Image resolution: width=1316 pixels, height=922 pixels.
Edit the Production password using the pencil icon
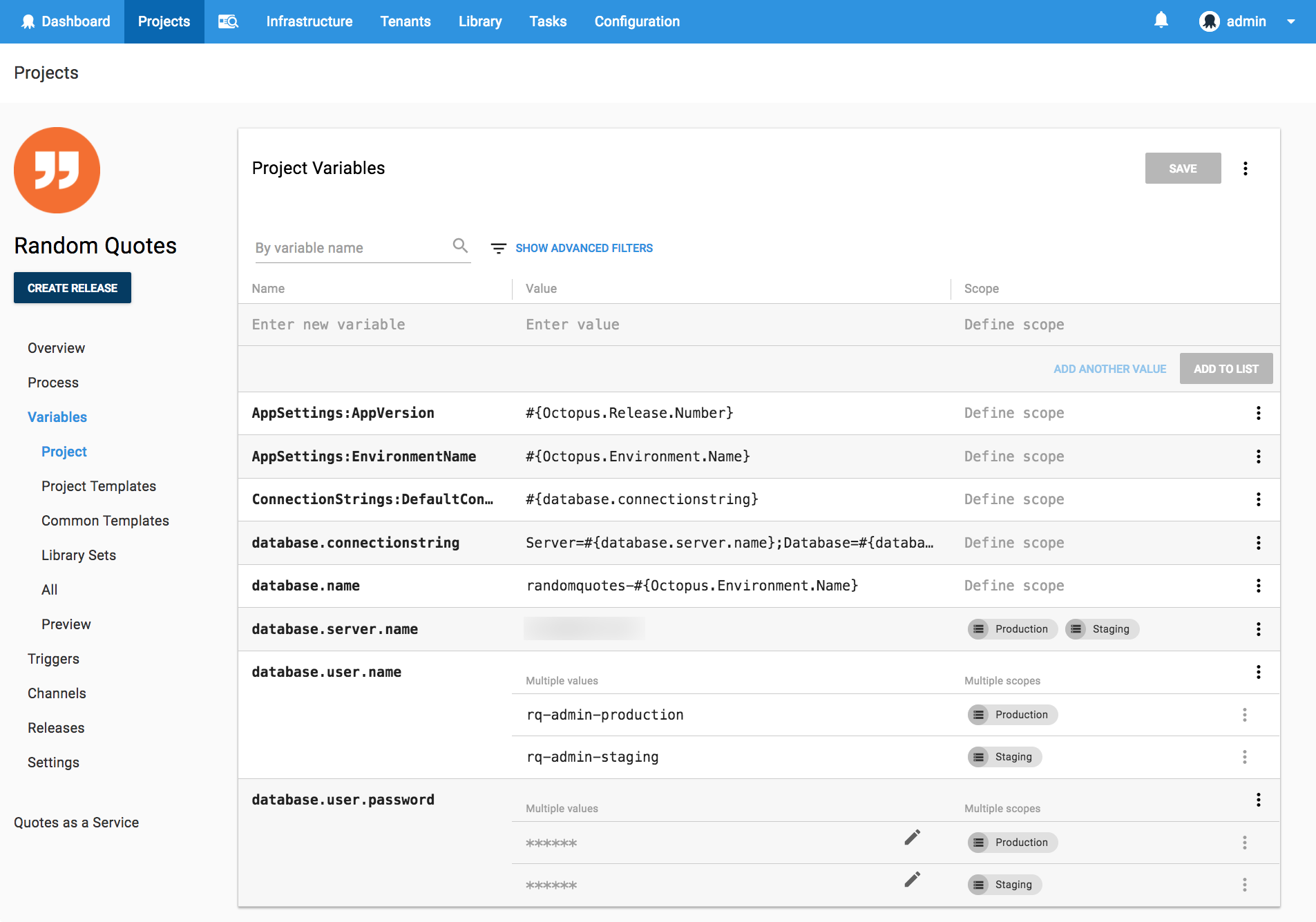tap(911, 837)
